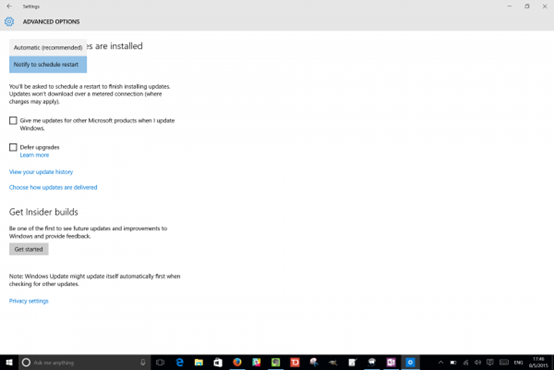Screen dimensions: 554x370
Task: Open View your update history link
Action: click(x=41, y=172)
